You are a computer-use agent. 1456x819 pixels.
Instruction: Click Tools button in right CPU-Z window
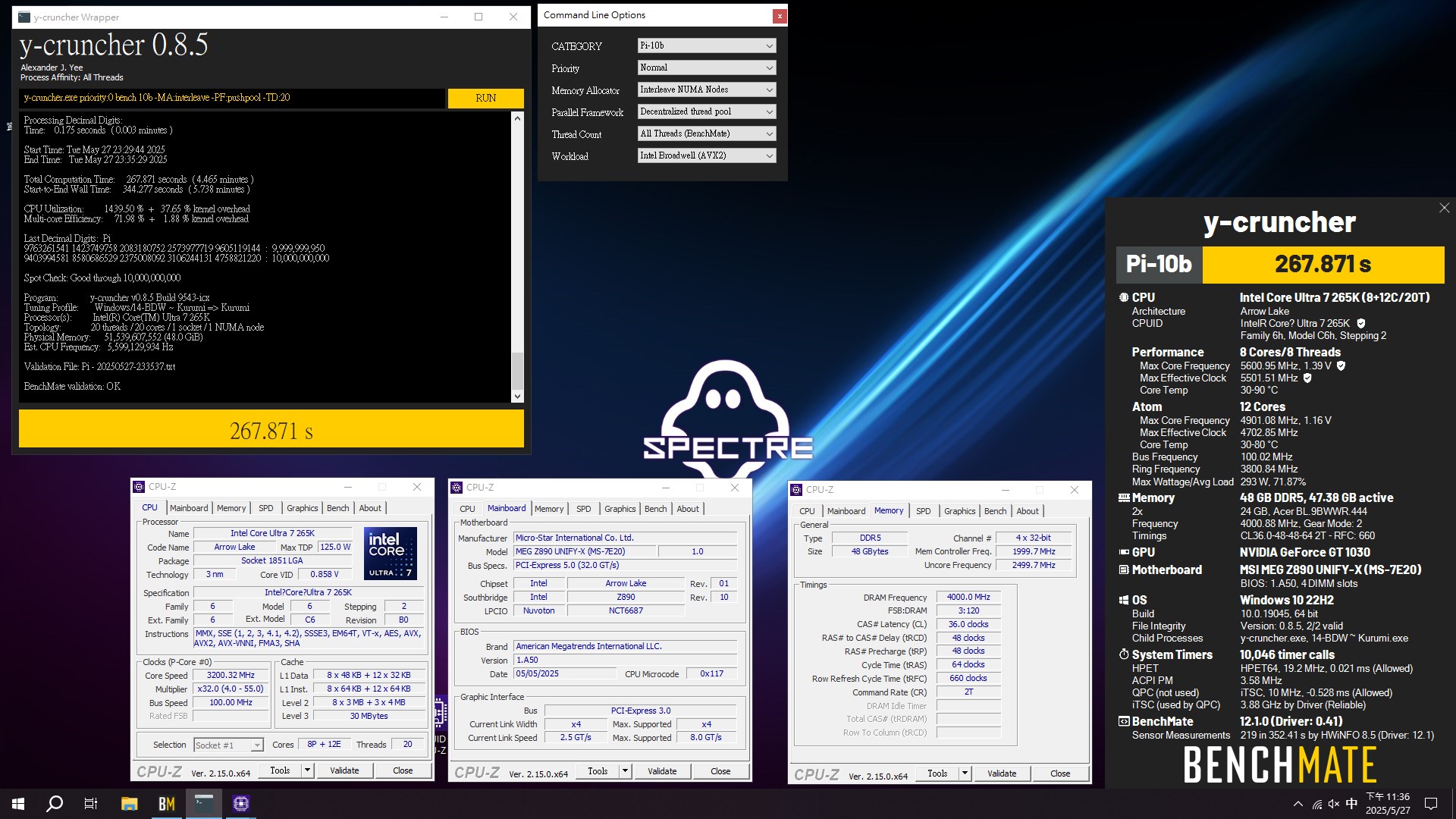pos(937,773)
